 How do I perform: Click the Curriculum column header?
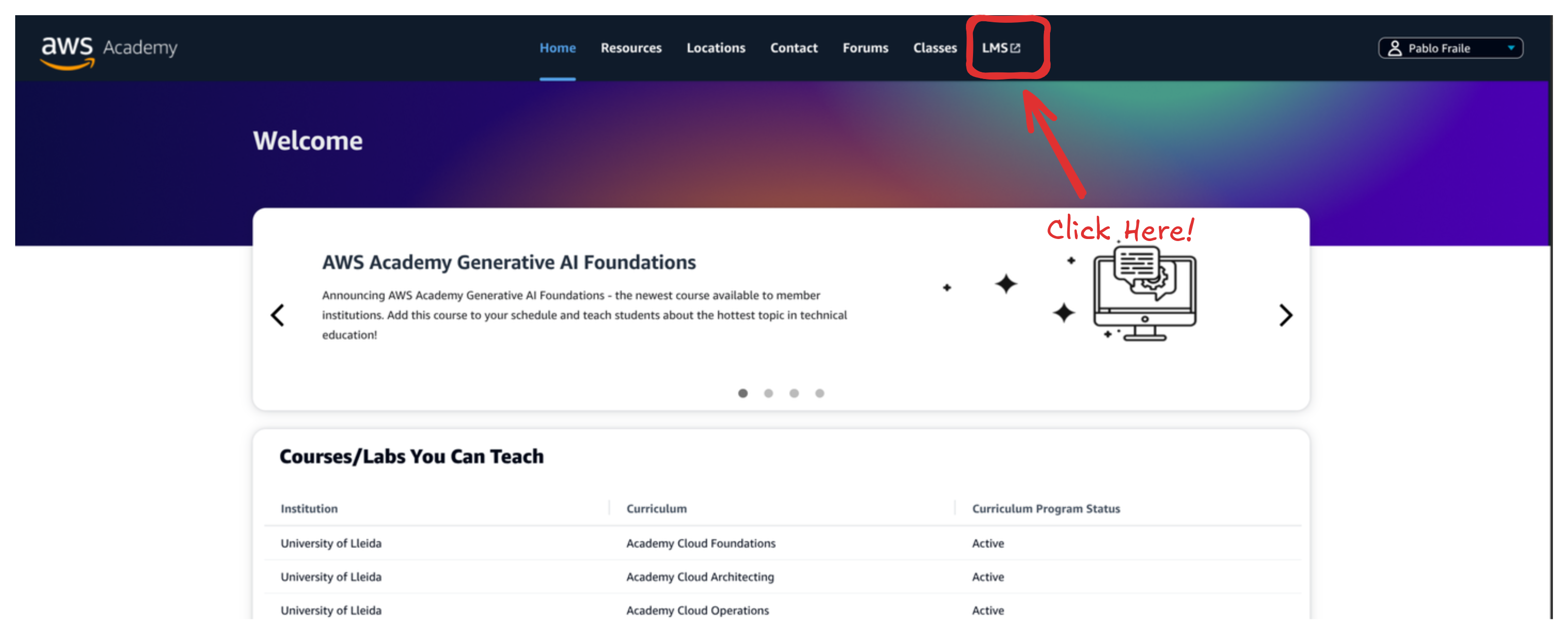(656, 508)
